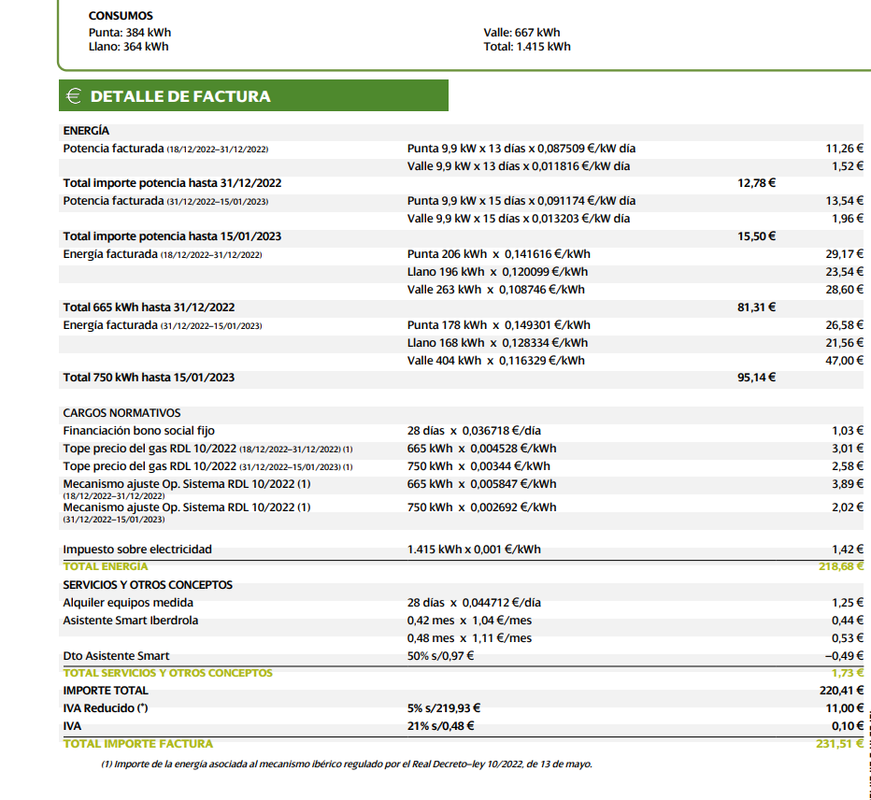
Task: Click the final total 231,51 €
Action: click(840, 744)
